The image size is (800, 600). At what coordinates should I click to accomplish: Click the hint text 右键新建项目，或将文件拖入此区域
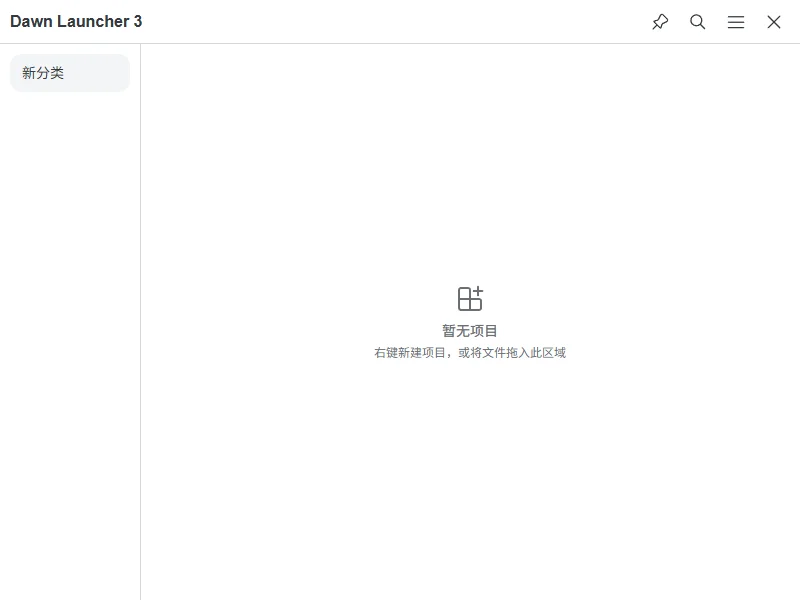470,353
